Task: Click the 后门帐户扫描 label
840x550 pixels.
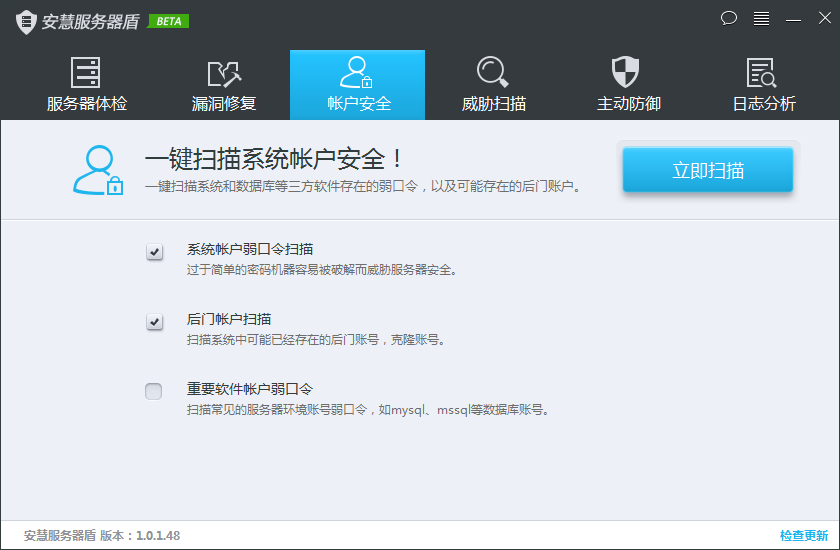Action: [229, 319]
